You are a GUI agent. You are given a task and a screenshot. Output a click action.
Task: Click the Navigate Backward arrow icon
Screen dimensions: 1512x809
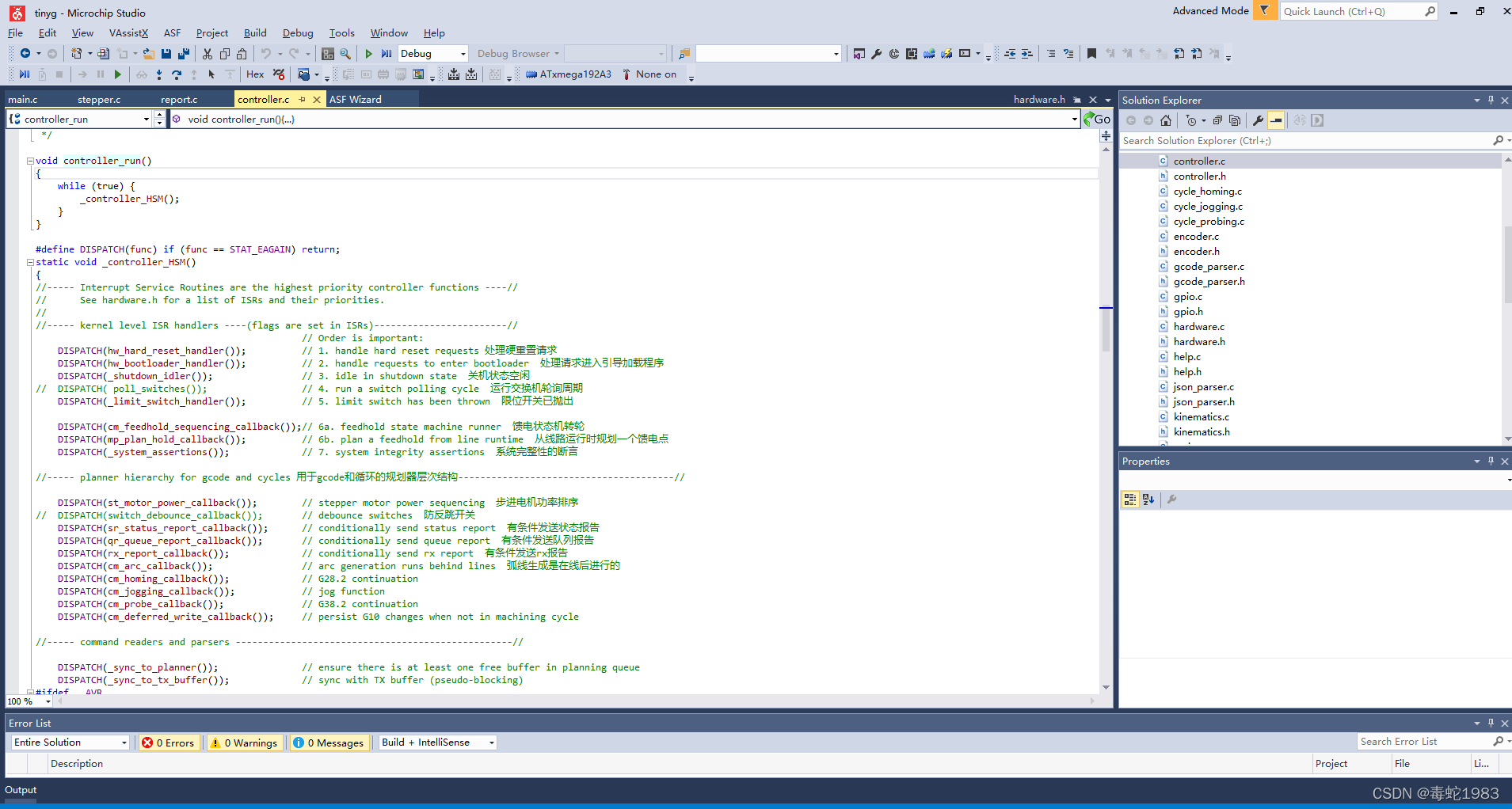tap(25, 54)
